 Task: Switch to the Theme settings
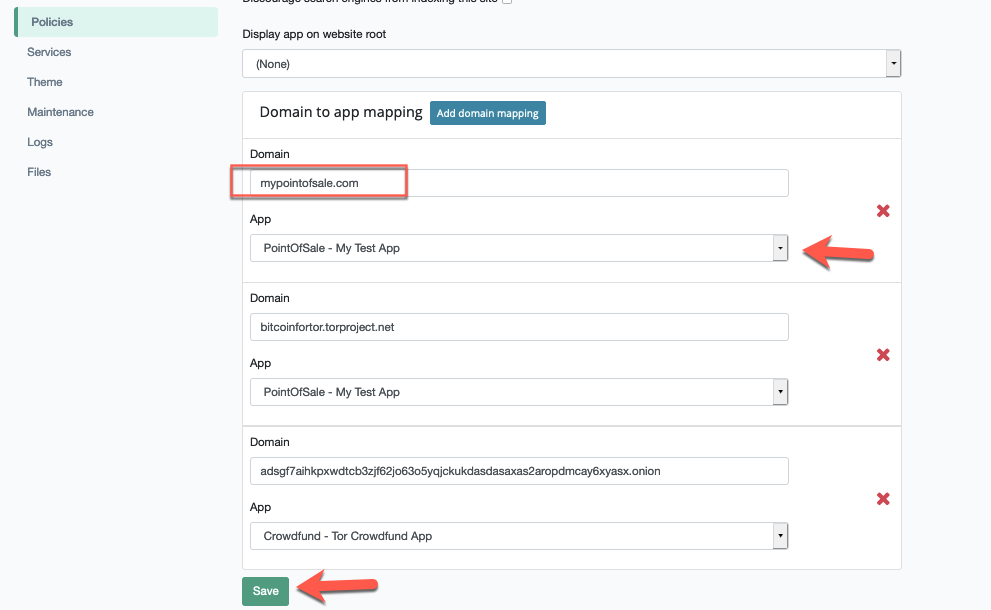(45, 82)
